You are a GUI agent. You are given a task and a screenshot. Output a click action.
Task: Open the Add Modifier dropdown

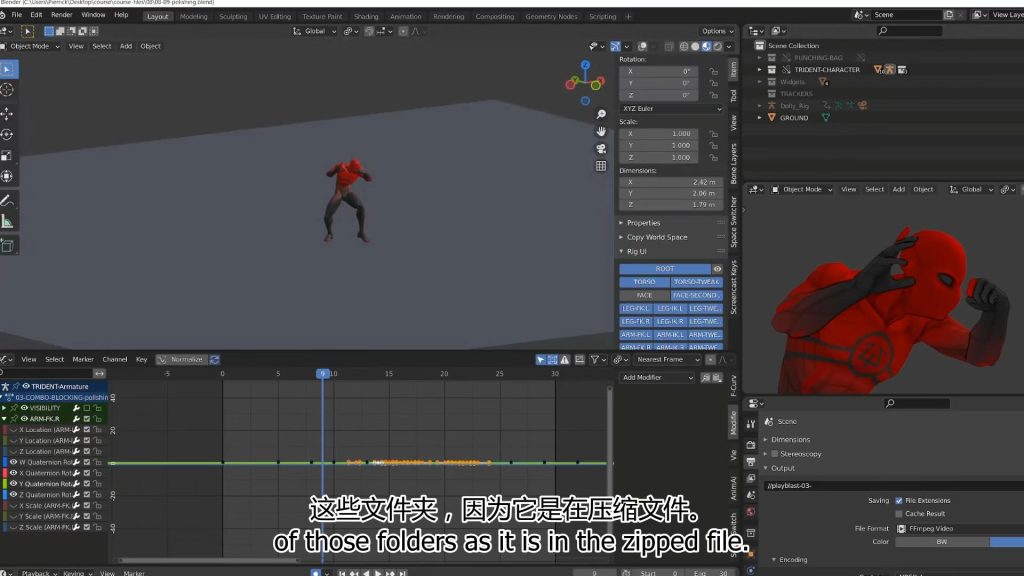click(656, 377)
